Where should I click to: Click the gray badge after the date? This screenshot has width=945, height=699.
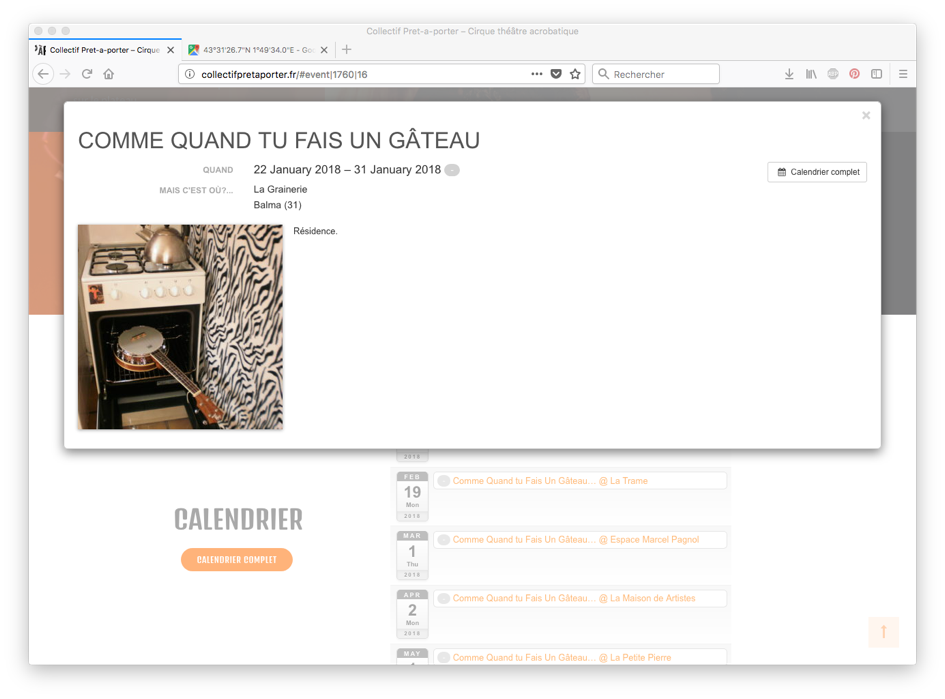click(452, 170)
